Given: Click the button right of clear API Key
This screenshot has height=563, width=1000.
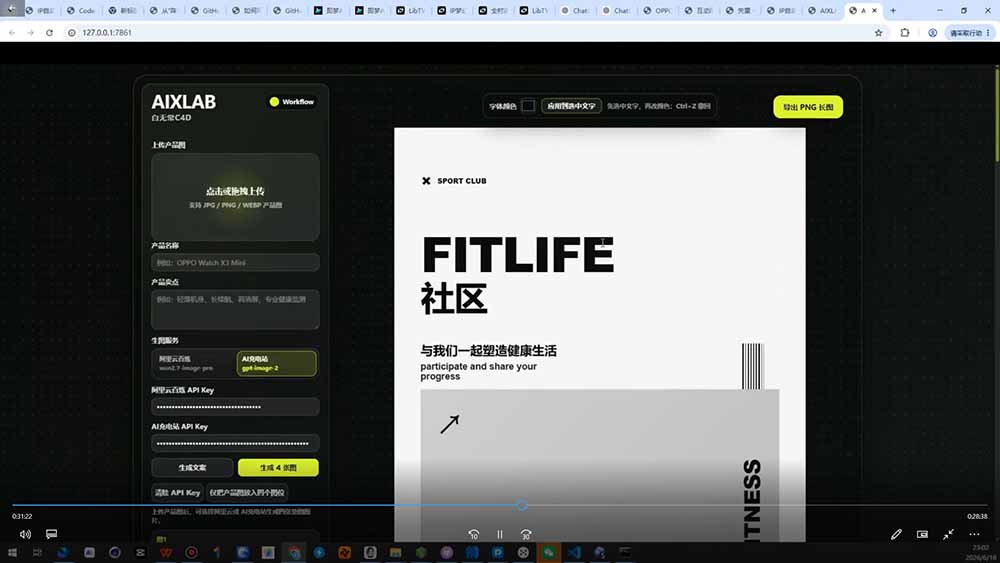Looking at the screenshot, I should 247,492.
